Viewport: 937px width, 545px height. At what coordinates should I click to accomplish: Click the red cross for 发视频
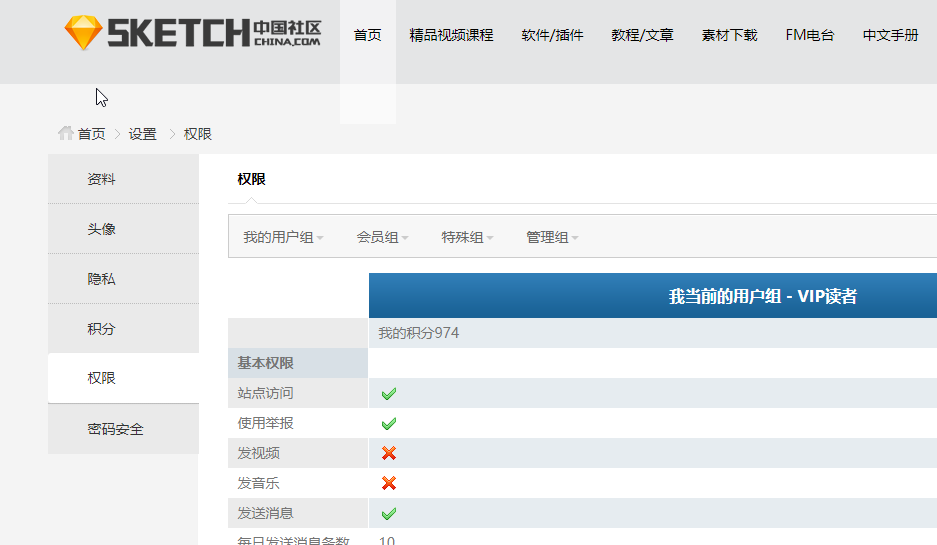click(389, 453)
